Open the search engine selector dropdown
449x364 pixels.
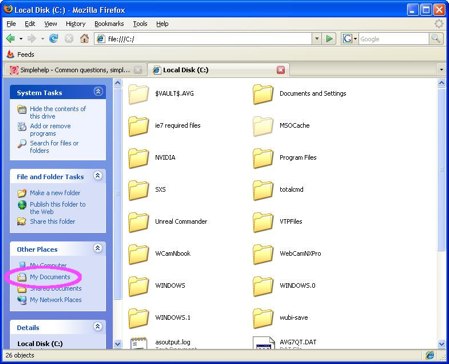(355, 39)
